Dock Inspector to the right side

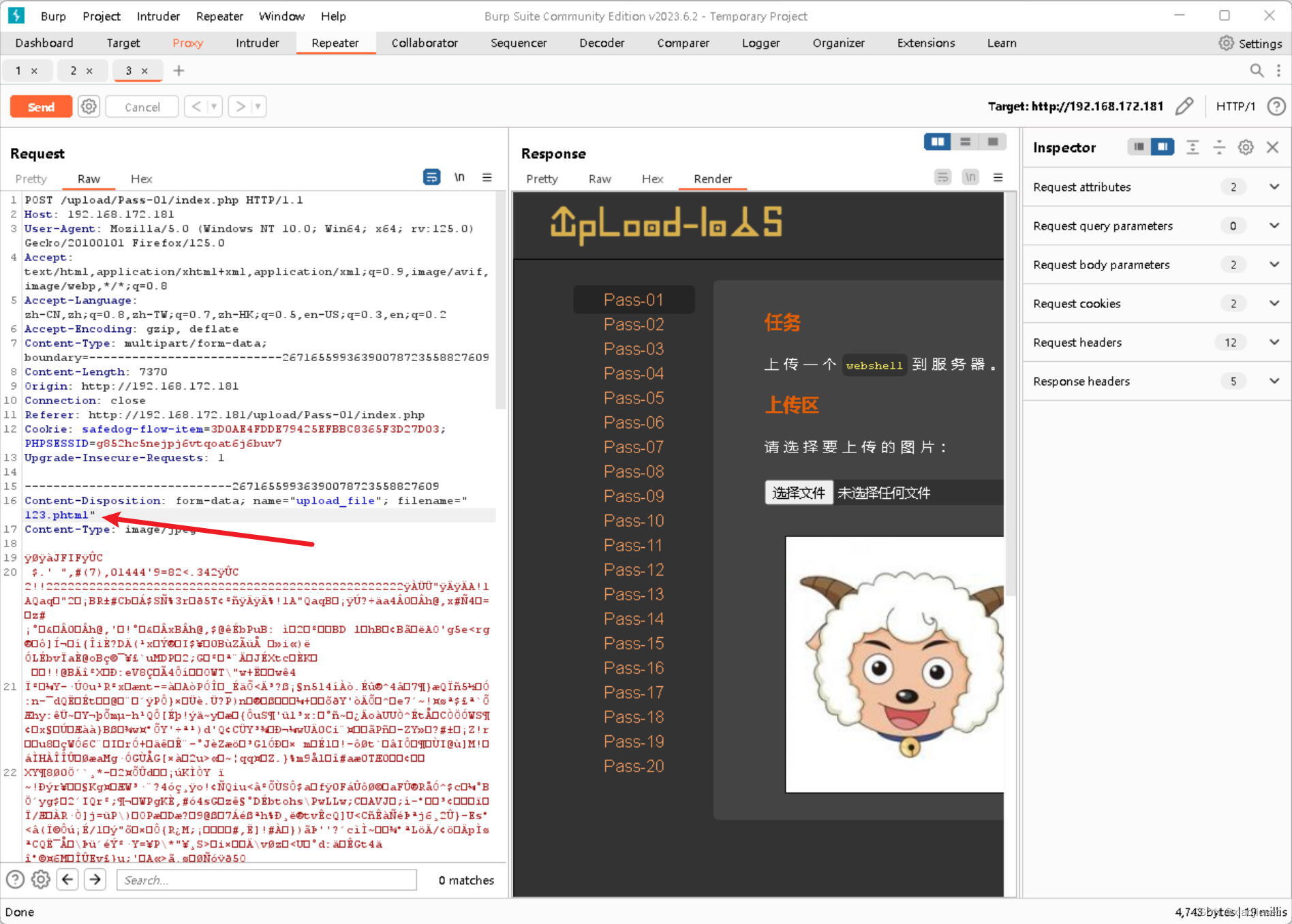click(1163, 147)
